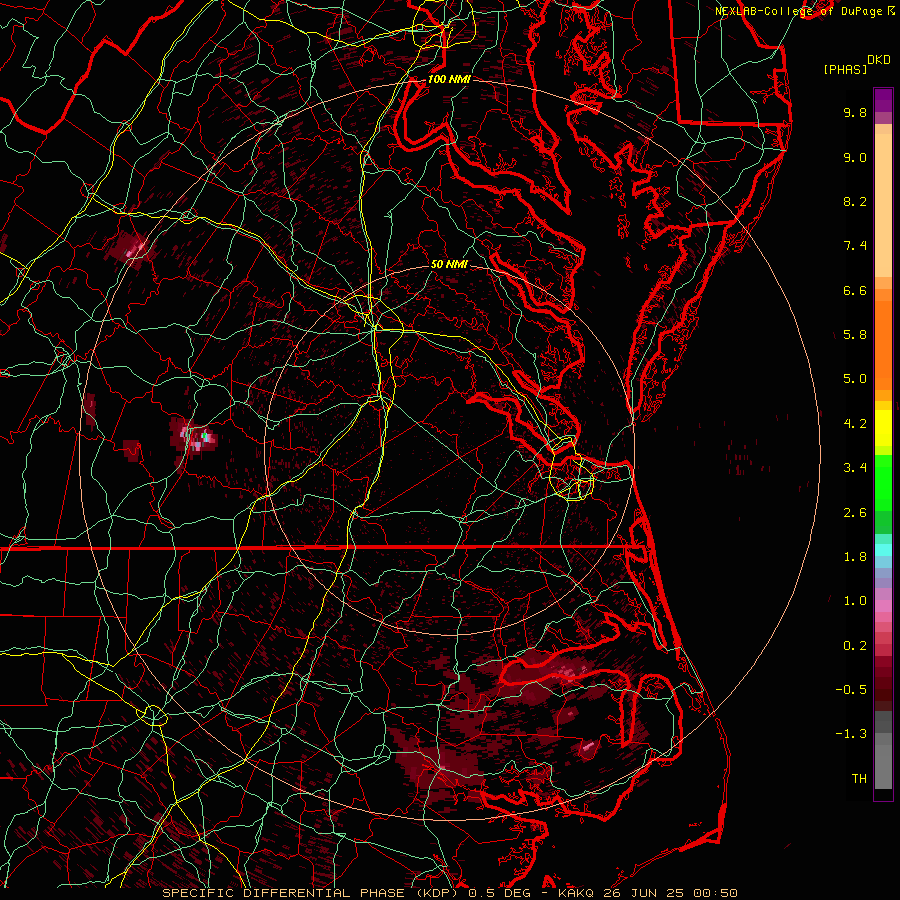Click the bright green color bar segment
The image size is (900, 900).
pyautogui.click(x=883, y=482)
